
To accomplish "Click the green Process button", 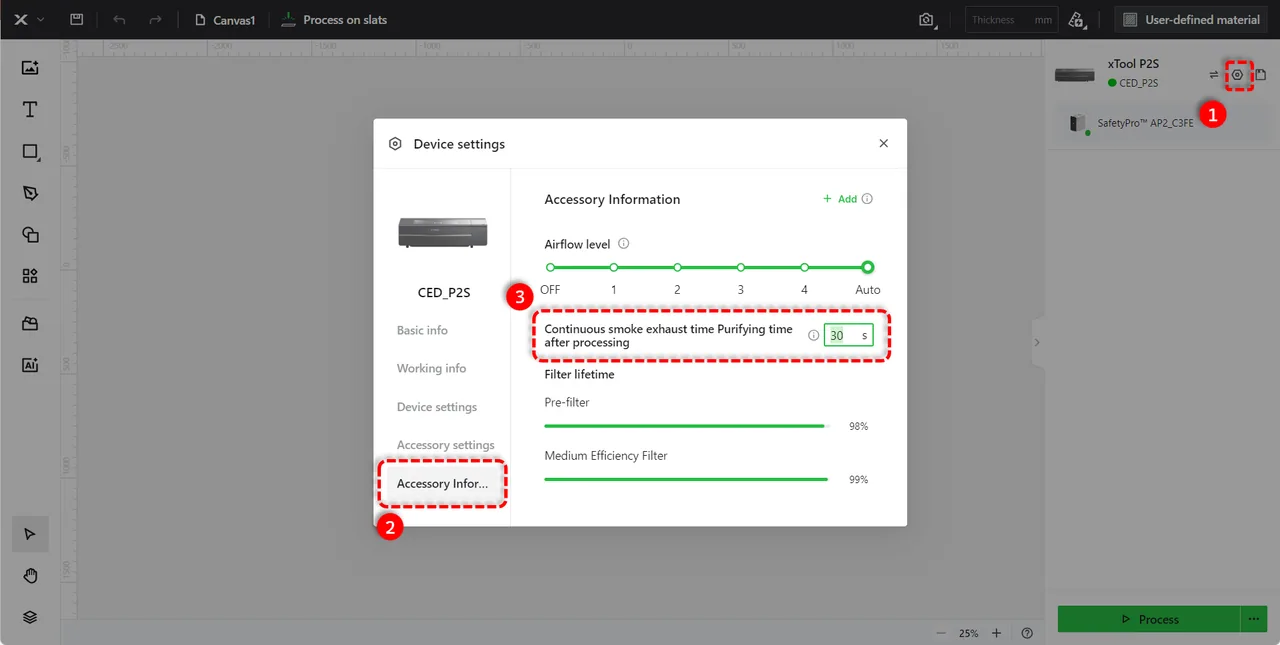I will point(1149,619).
